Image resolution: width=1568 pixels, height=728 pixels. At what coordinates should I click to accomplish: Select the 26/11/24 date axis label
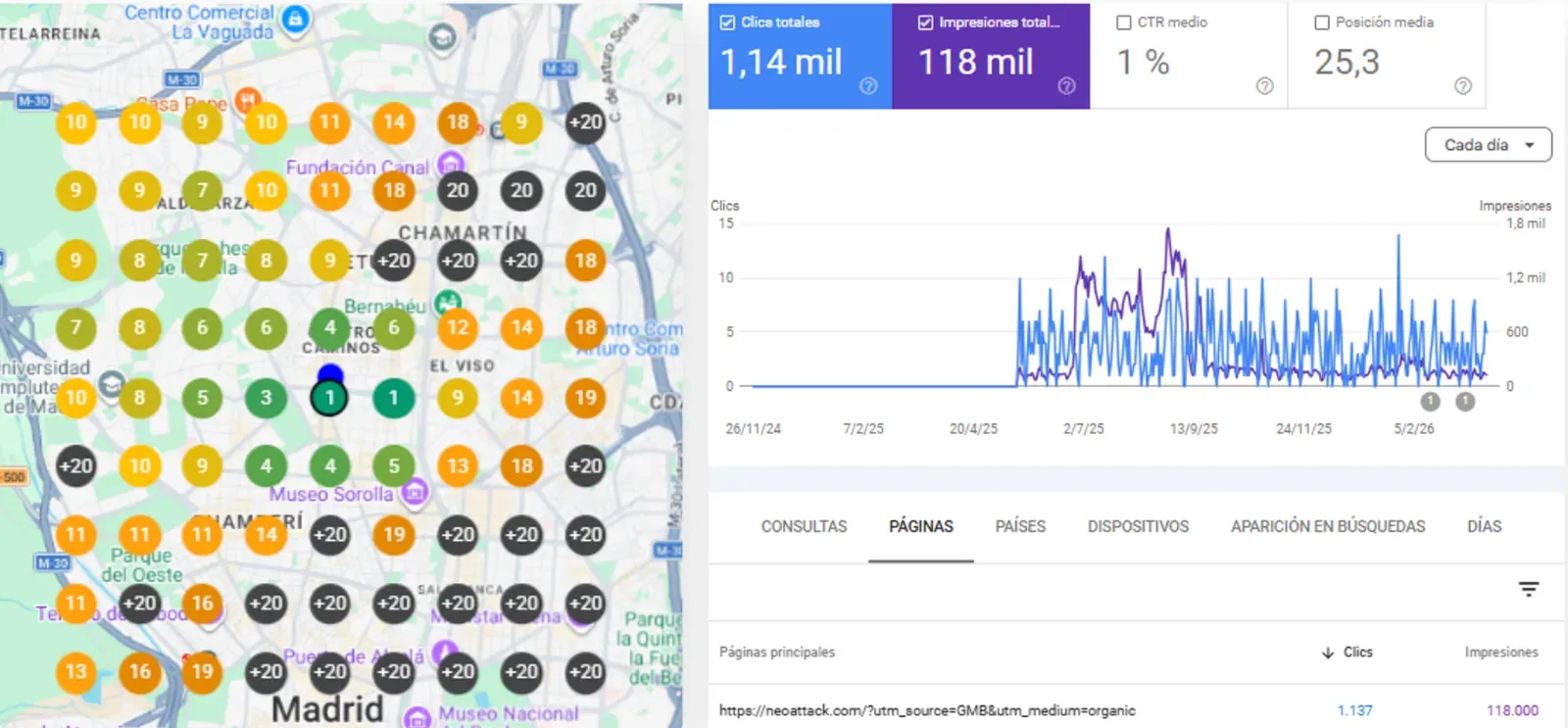(753, 429)
